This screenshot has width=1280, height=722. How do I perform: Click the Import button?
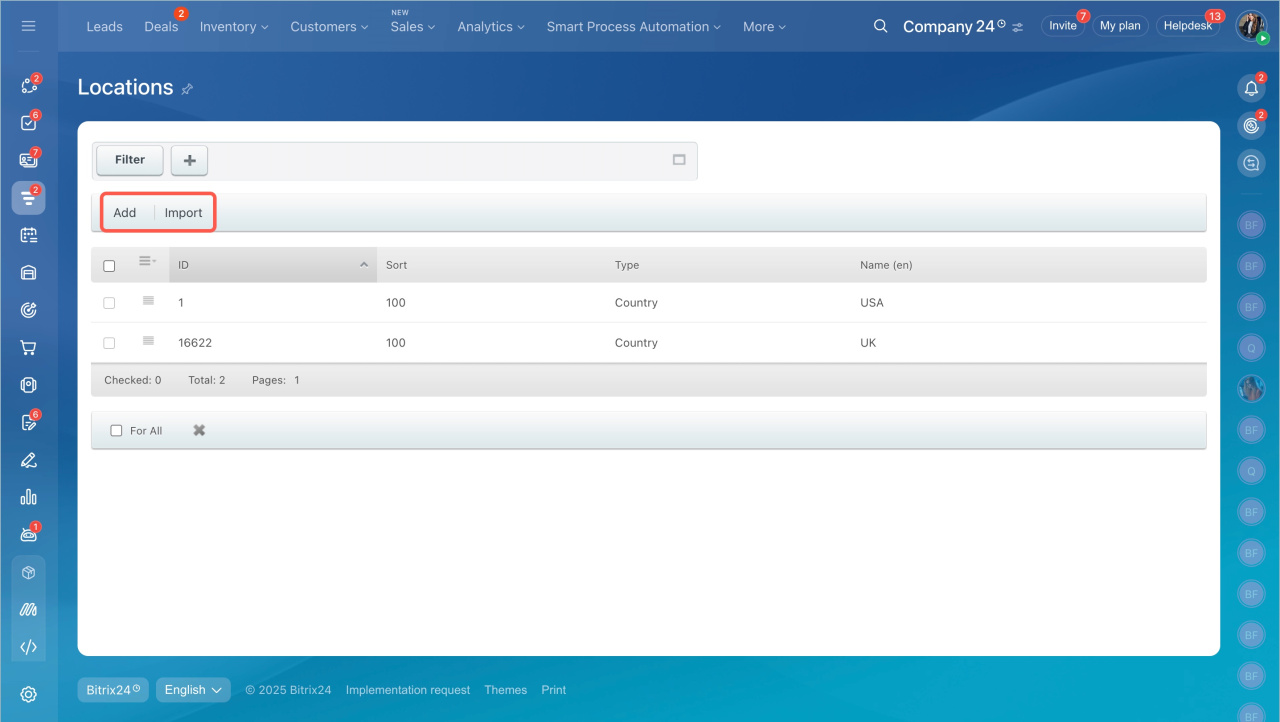pos(184,213)
